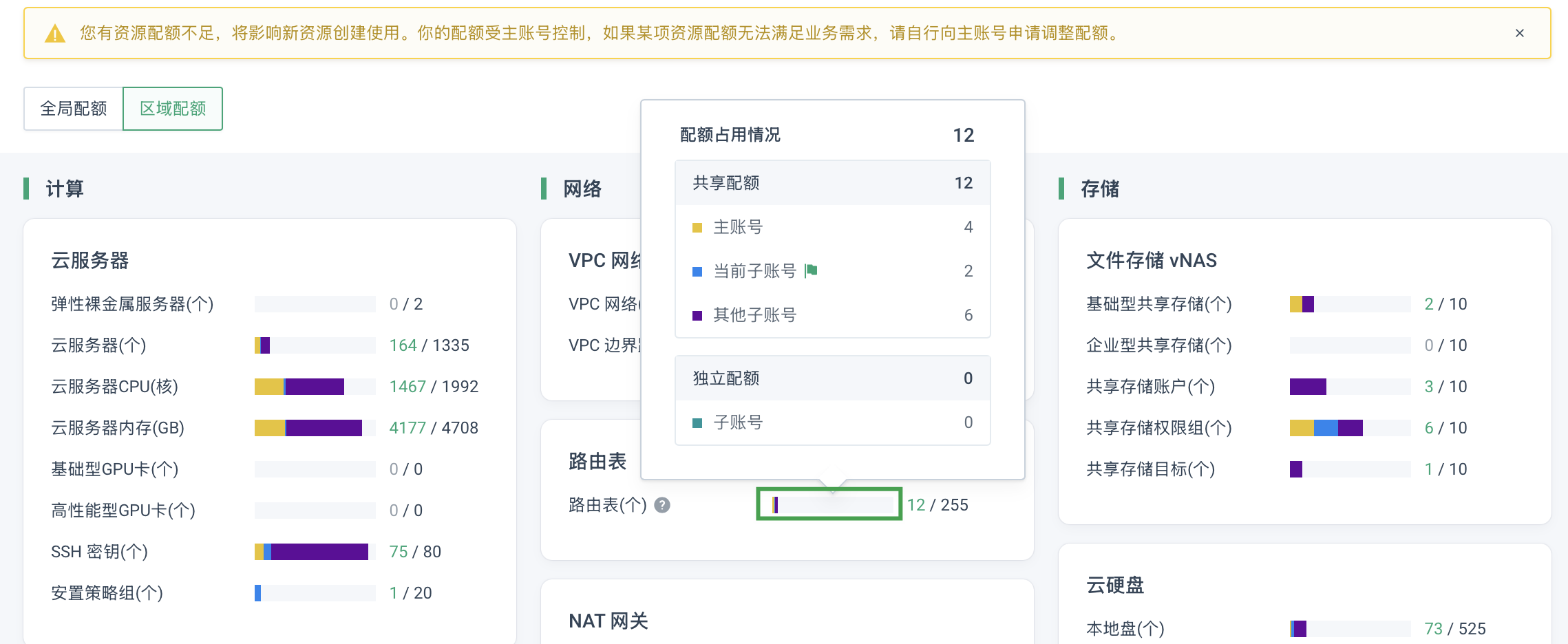The image size is (1568, 644).
Task: Click the green flag icon beside 当前子账号
Action: [811, 270]
